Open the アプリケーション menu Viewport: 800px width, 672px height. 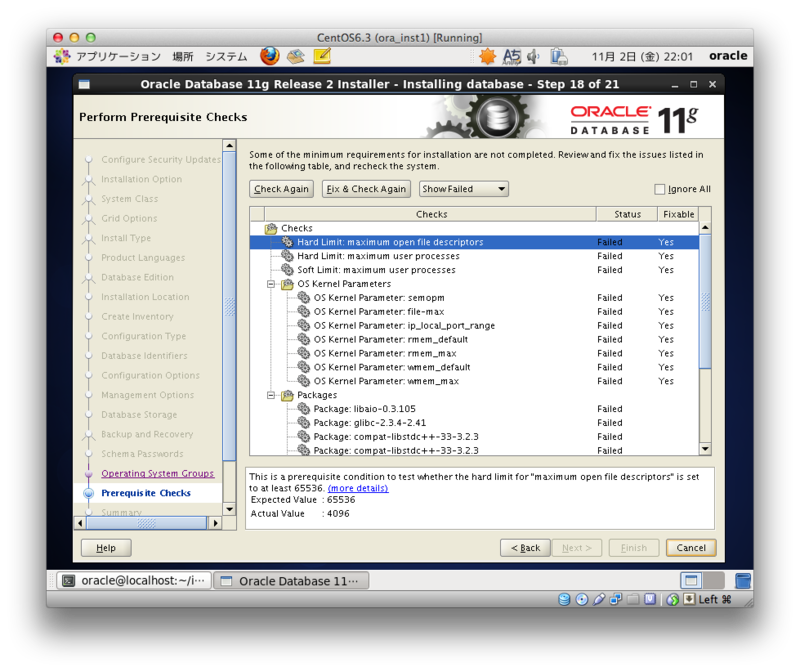118,57
